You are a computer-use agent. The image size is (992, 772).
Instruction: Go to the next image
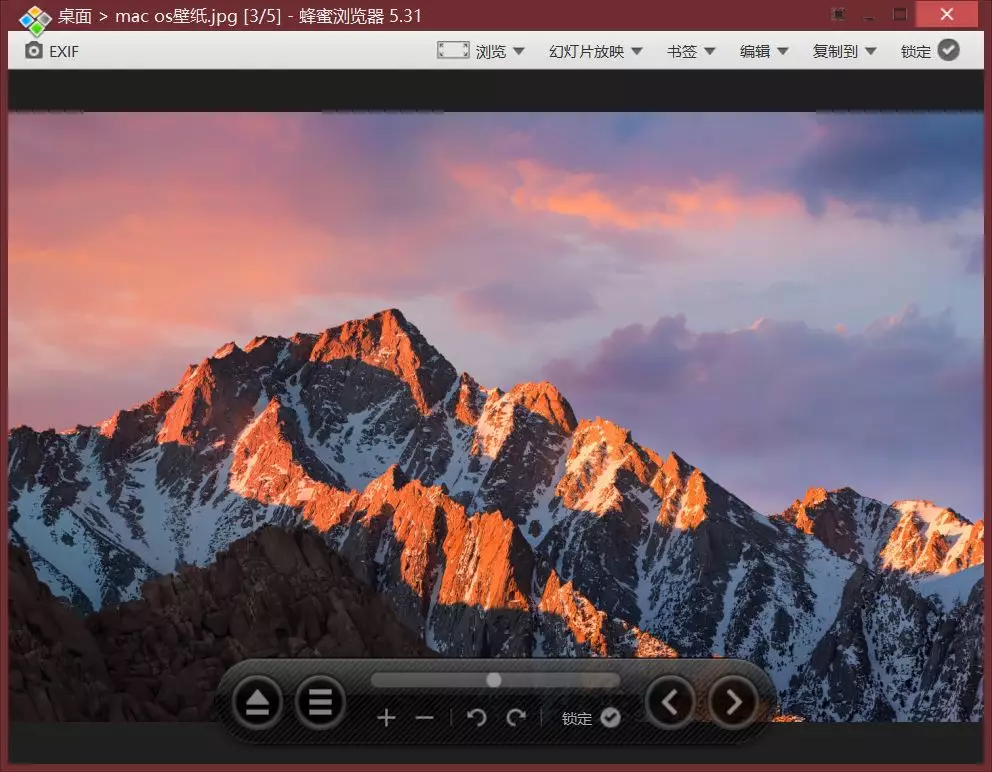pos(733,702)
